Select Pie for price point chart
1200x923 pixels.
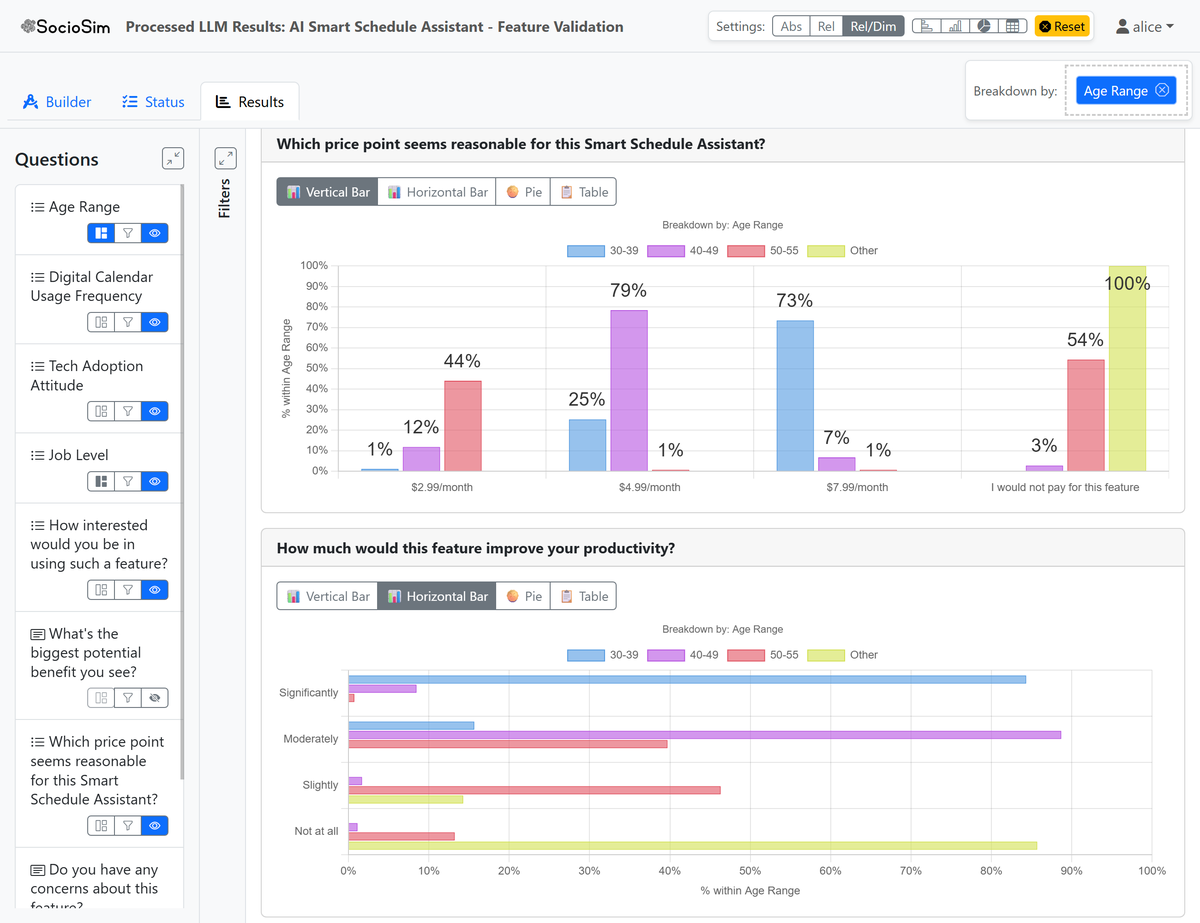tap(523, 192)
